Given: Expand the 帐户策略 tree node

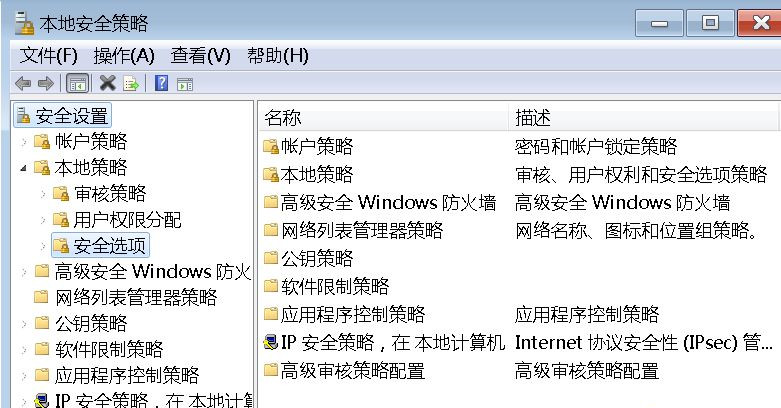Looking at the screenshot, I should (x=23, y=142).
